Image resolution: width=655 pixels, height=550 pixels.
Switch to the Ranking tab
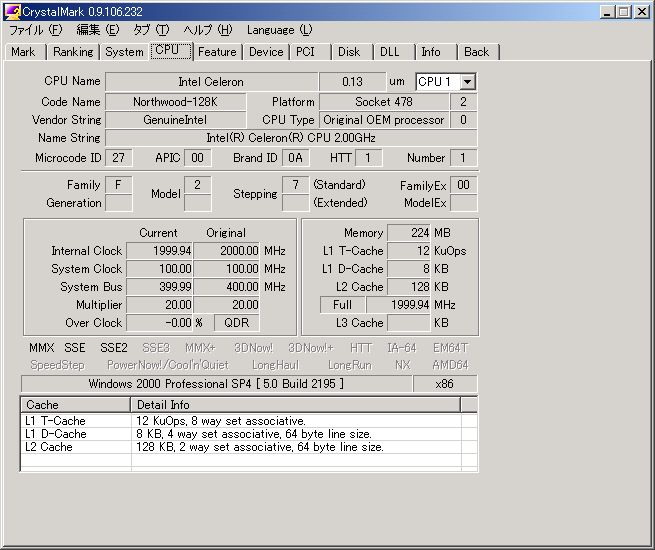73,52
